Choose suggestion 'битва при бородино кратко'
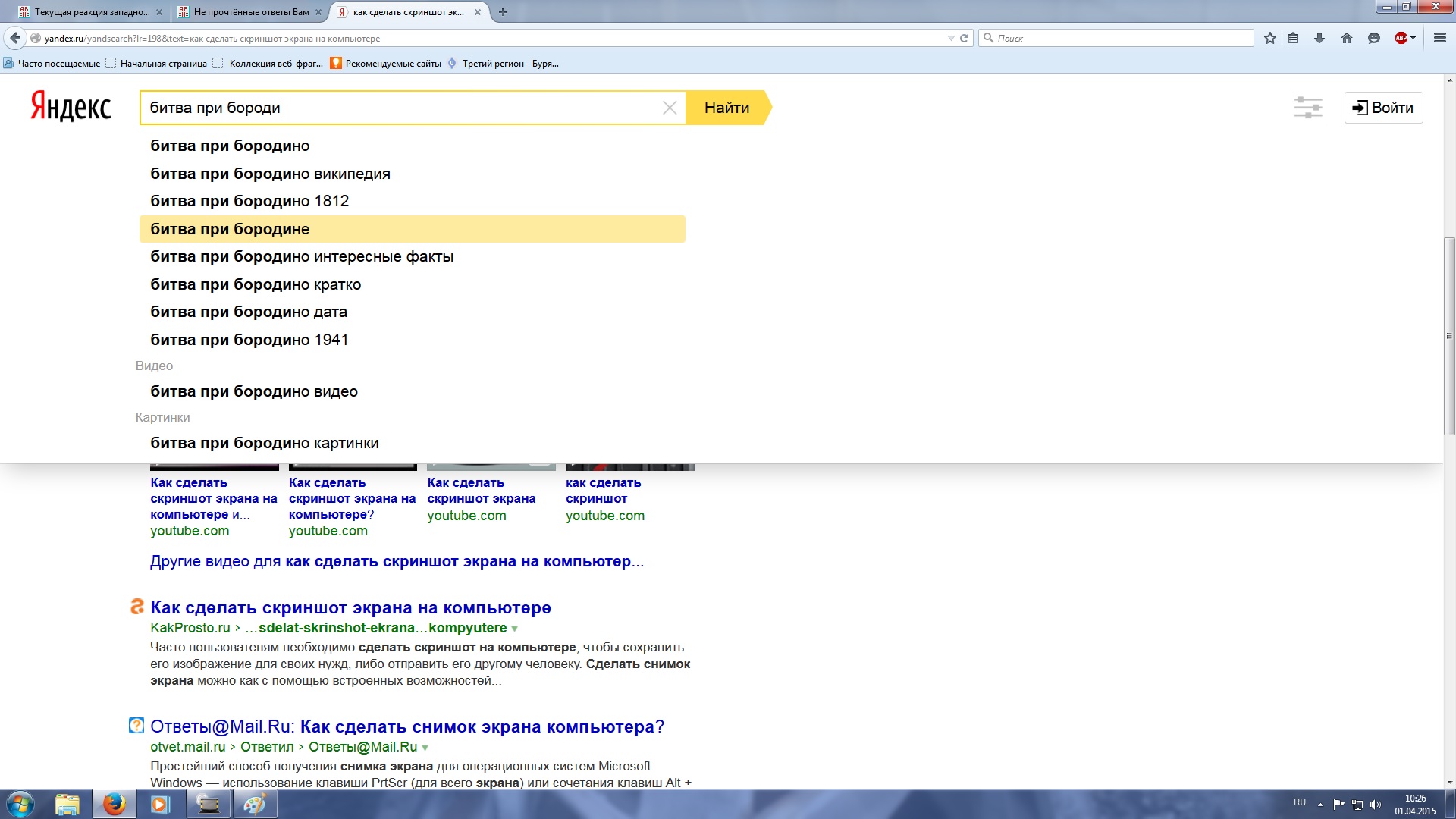Viewport: 1456px width, 819px height. pyautogui.click(x=412, y=284)
